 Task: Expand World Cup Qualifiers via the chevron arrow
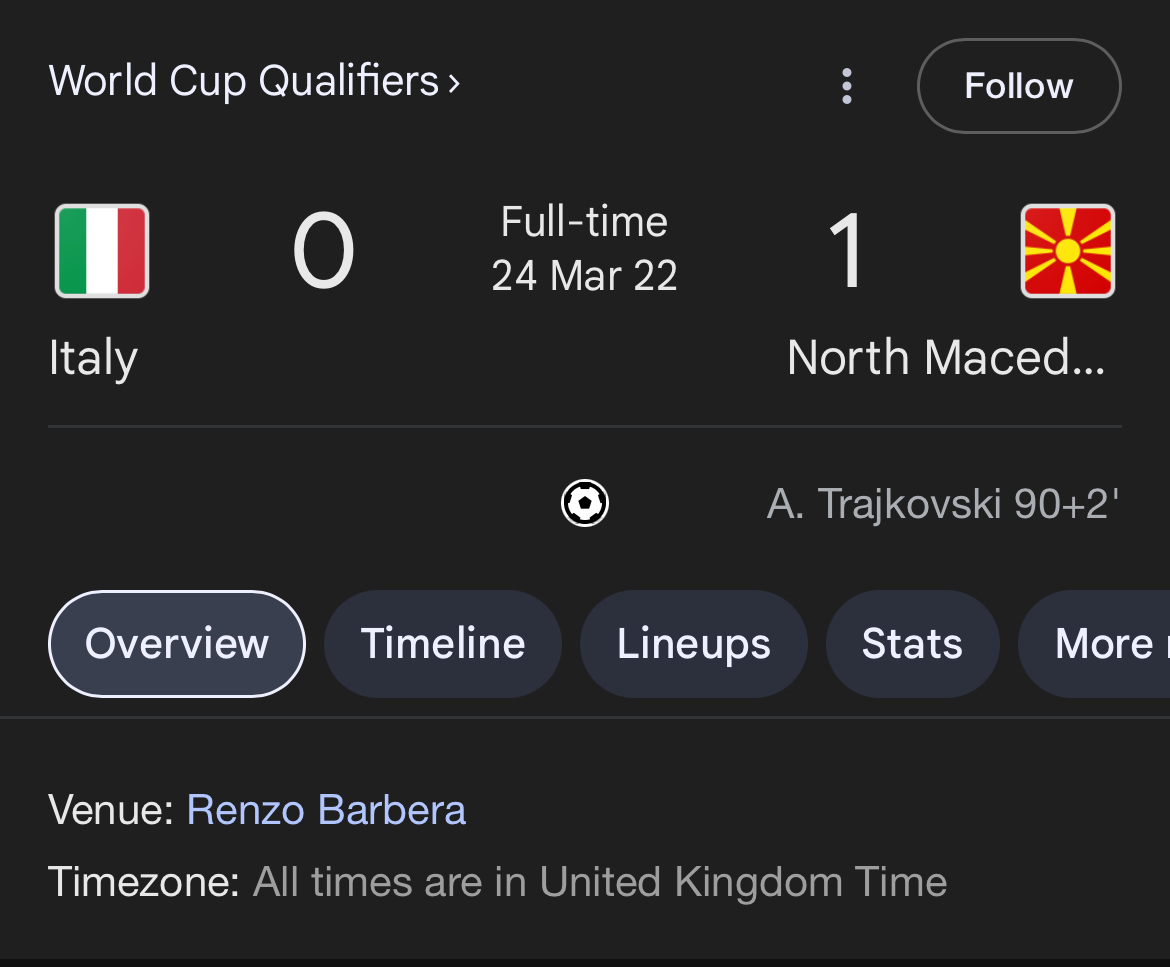coord(454,83)
